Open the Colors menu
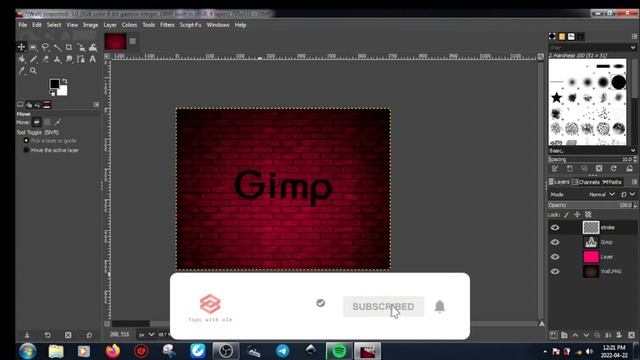Screen dimensions: 640x360 [129, 25]
